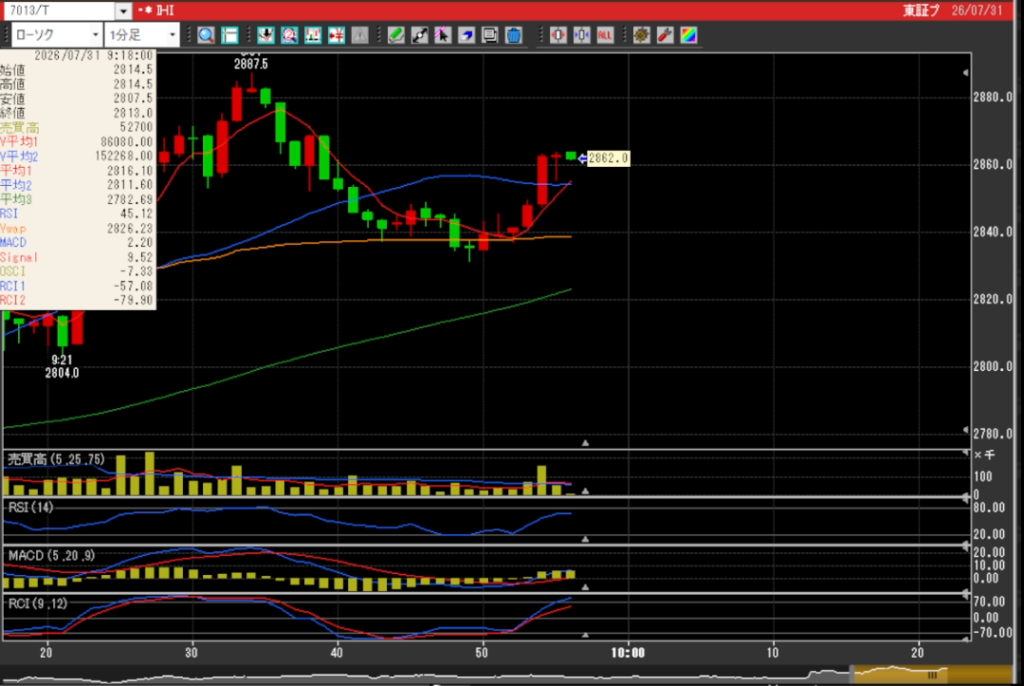This screenshot has width=1024, height=686.
Task: Click the magnifier zoom icon
Action: (x=206, y=35)
